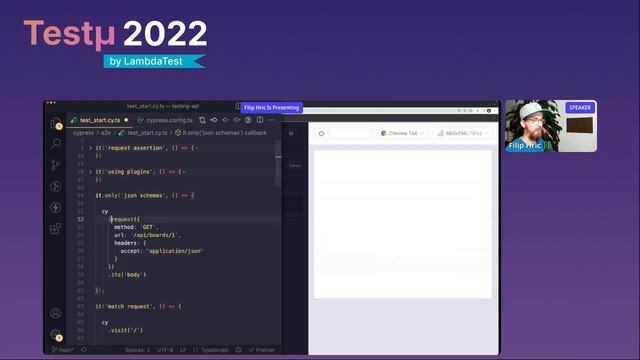Open the Manage gear in the activity bar
The image size is (640, 360).
tap(56, 335)
